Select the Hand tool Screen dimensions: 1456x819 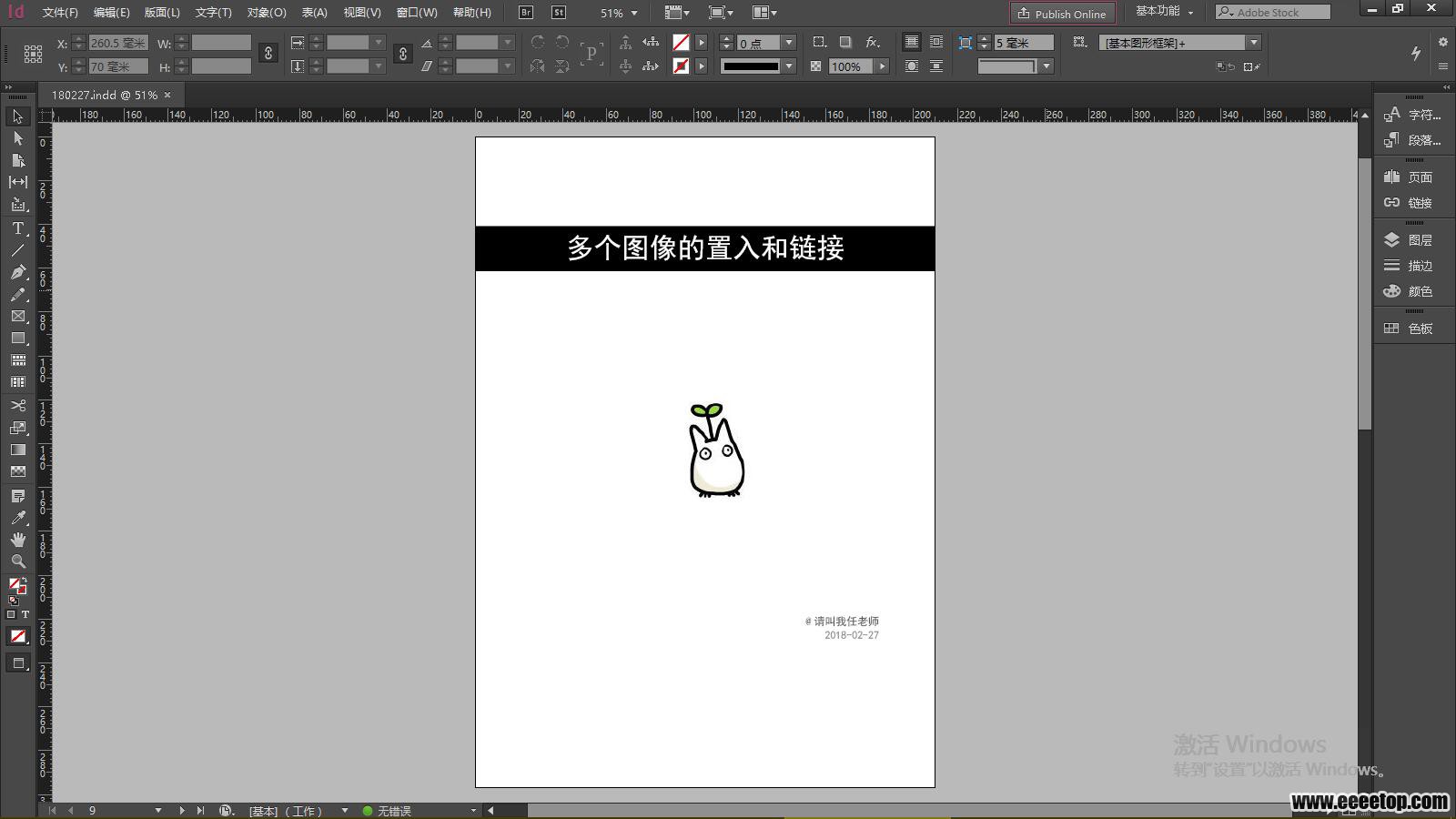click(x=17, y=540)
